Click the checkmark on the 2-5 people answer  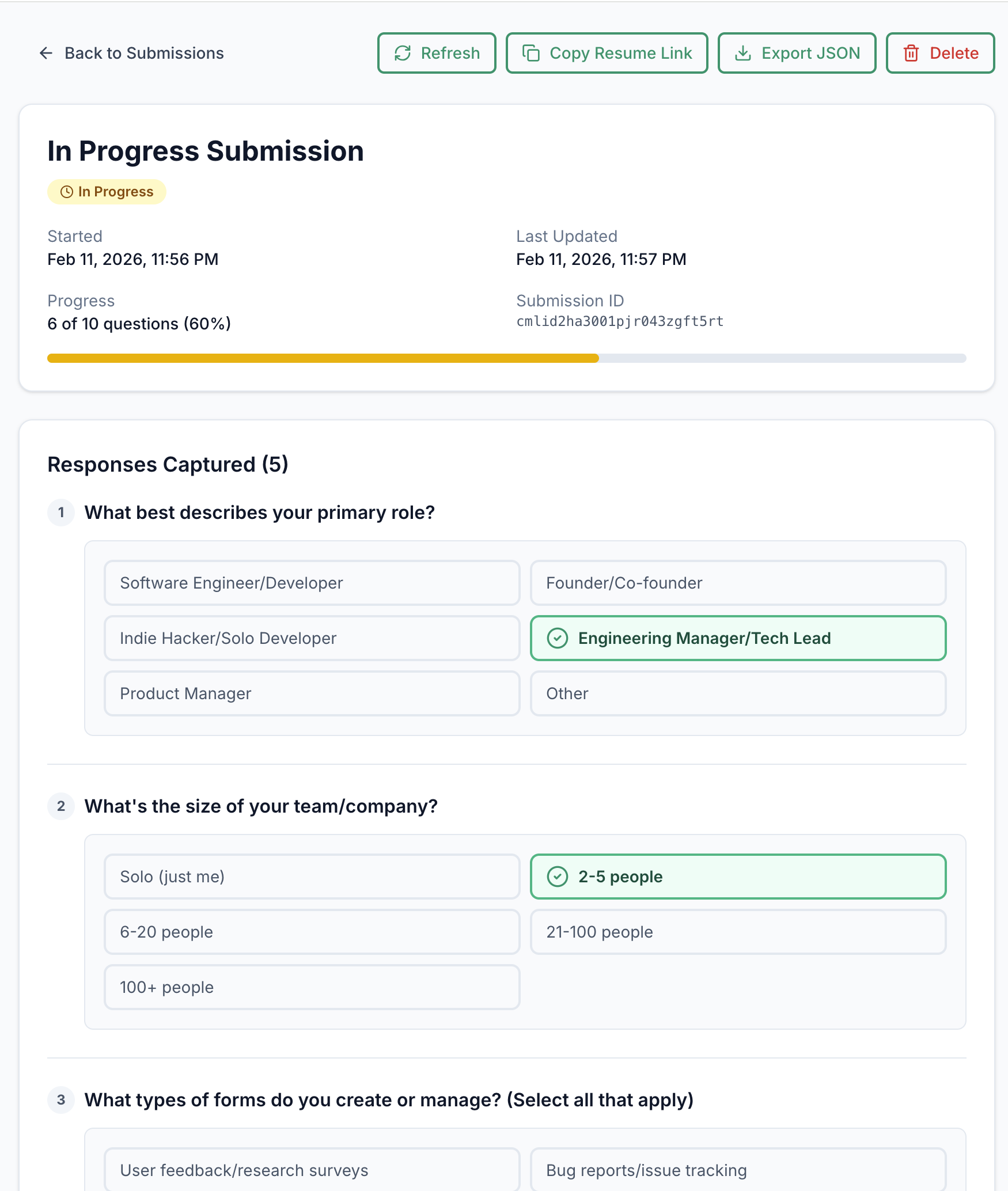[x=556, y=877]
